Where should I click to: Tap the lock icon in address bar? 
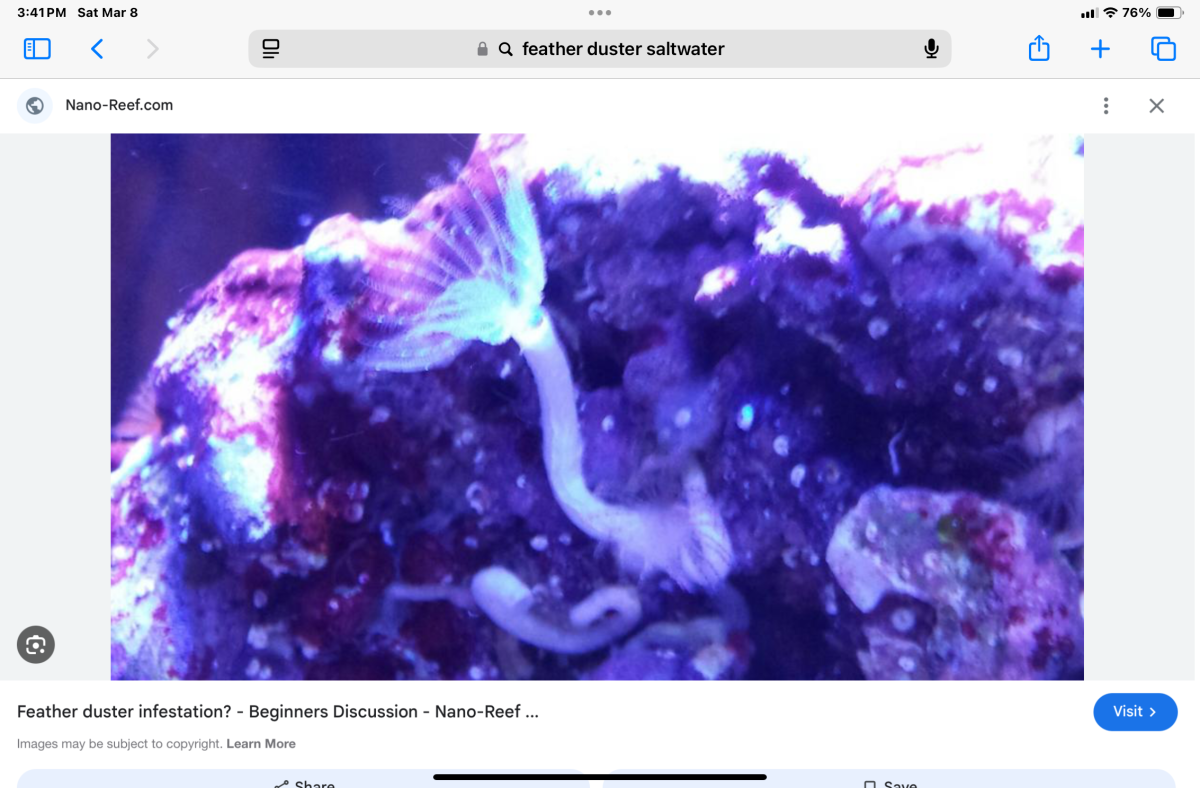[483, 49]
